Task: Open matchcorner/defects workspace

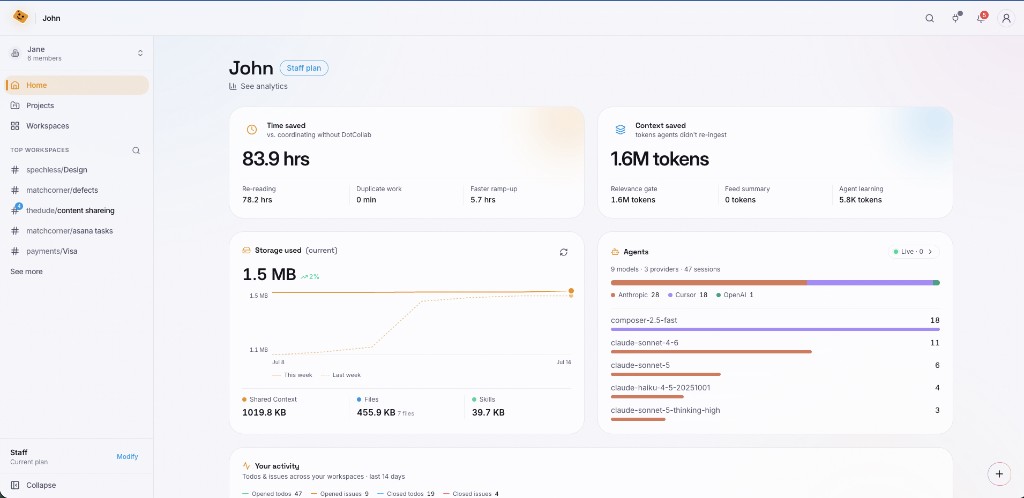Action: click(77, 190)
